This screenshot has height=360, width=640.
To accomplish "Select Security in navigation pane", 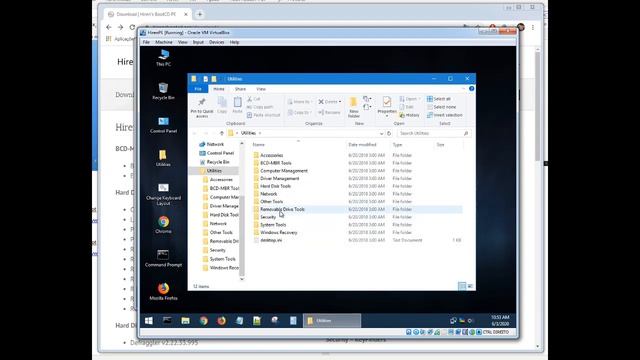I will tap(218, 250).
